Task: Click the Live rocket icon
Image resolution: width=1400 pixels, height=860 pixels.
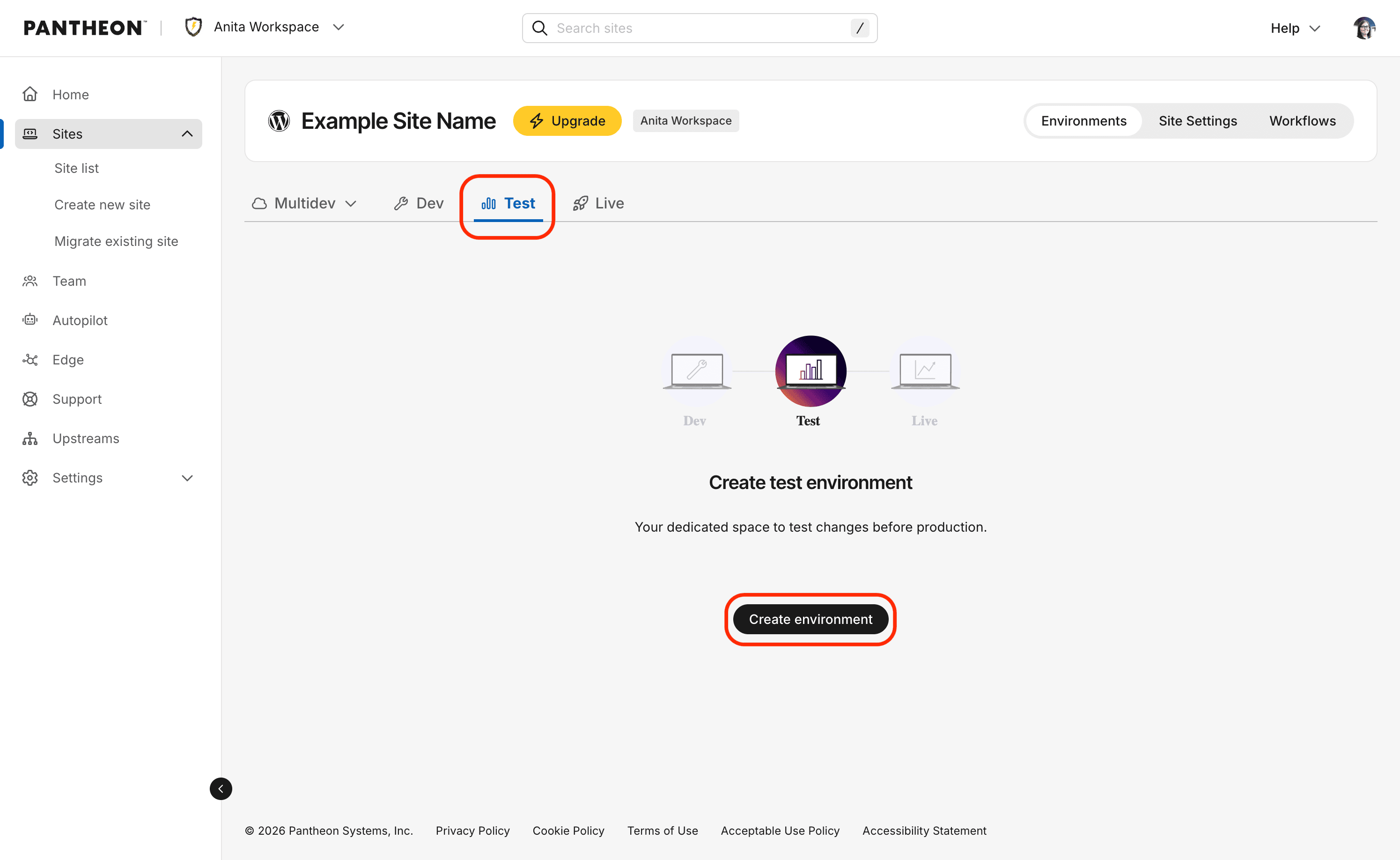Action: click(580, 203)
